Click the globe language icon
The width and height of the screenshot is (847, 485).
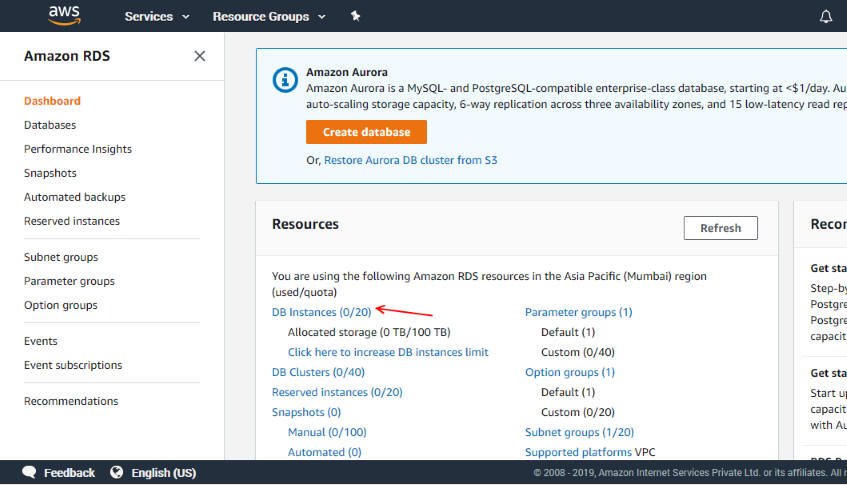[116, 473]
